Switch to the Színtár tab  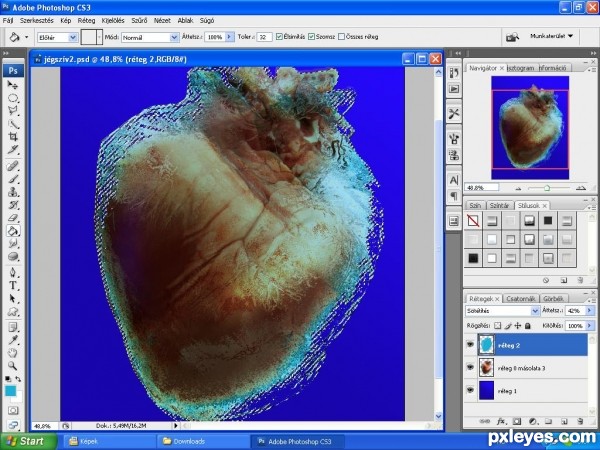(499, 205)
